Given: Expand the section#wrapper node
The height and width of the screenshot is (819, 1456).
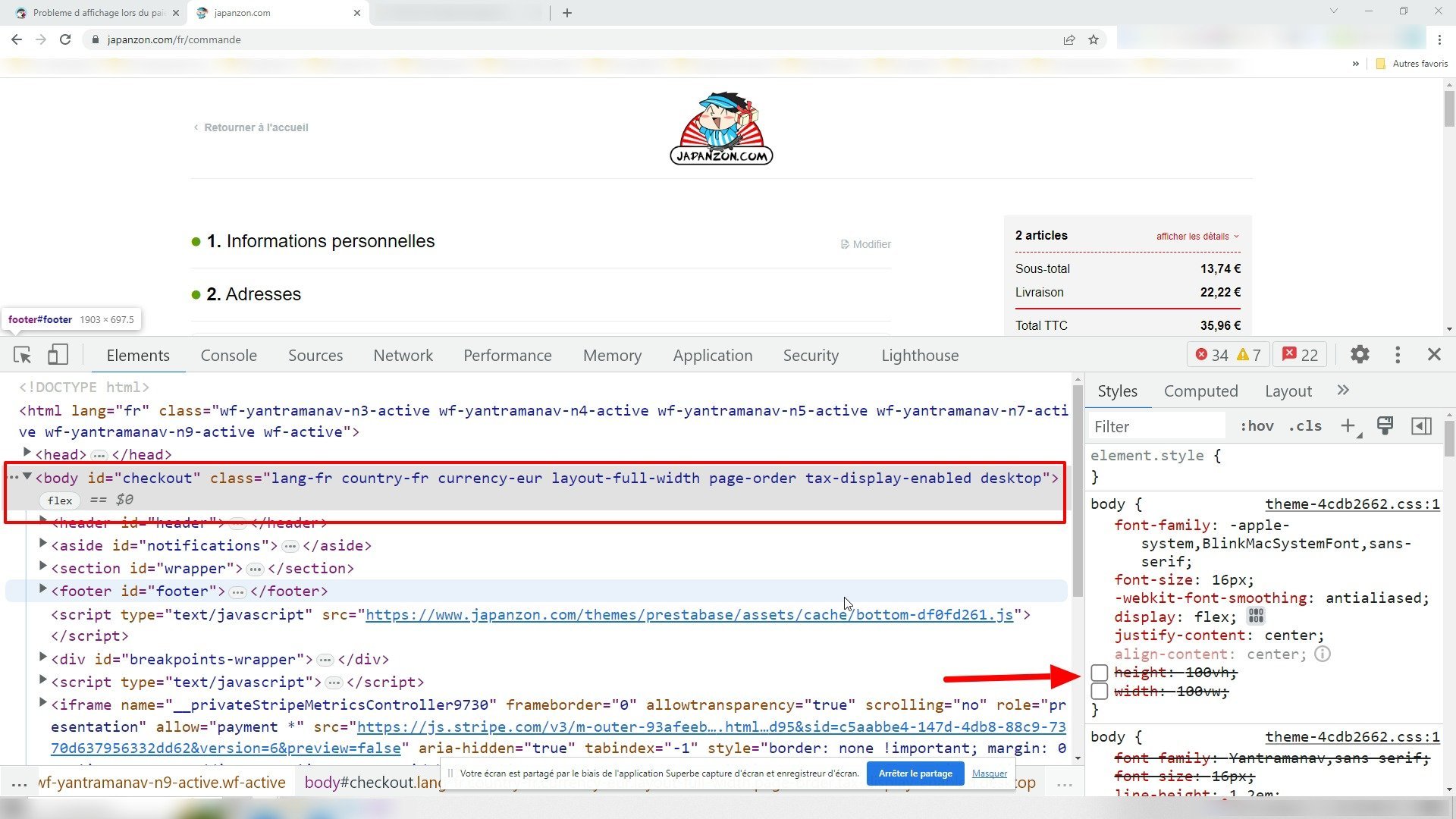Looking at the screenshot, I should click(x=43, y=566).
